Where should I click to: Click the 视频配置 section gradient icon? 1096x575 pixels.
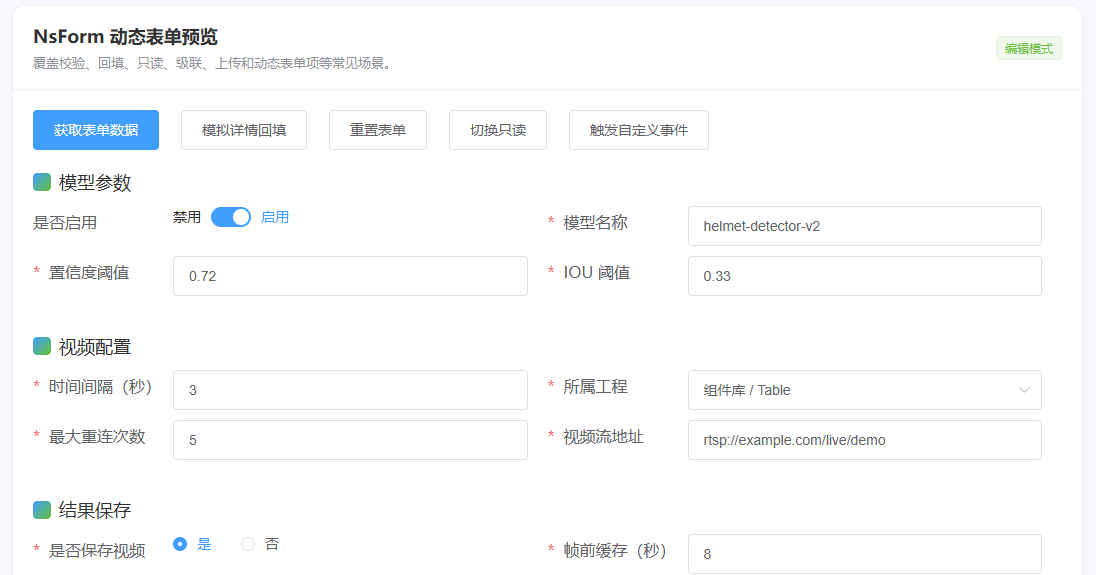tap(42, 346)
